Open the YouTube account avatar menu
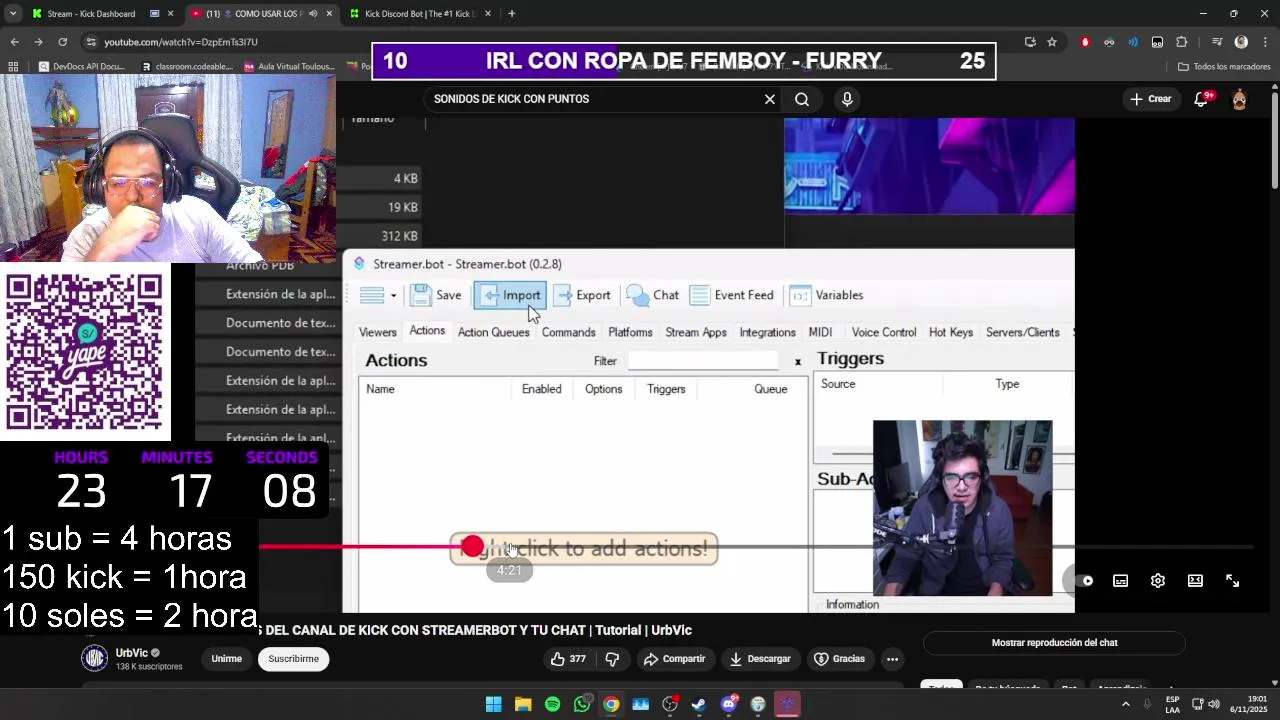The height and width of the screenshot is (720, 1280). (x=1240, y=99)
